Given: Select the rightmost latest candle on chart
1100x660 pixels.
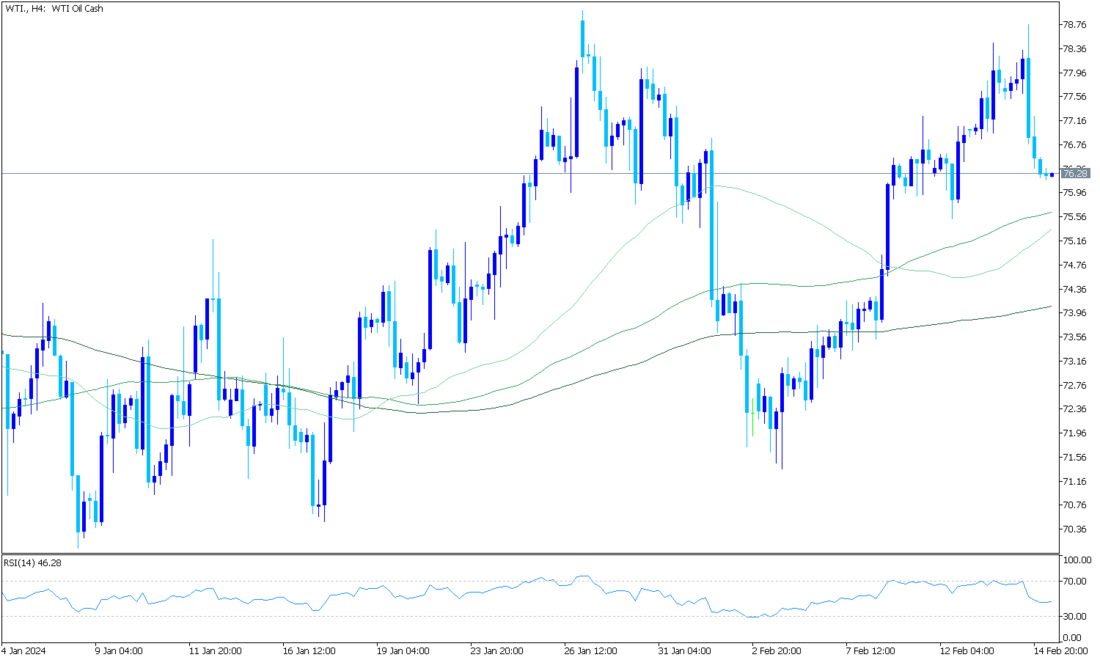Looking at the screenshot, I should [1052, 175].
